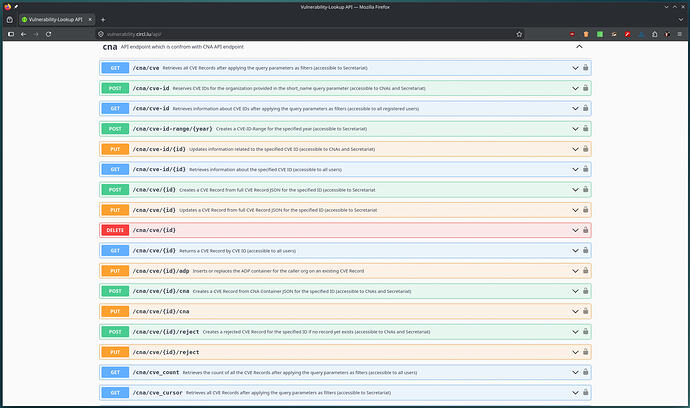Click lock icon on DELETE /cna/cve/{id}

(x=585, y=230)
